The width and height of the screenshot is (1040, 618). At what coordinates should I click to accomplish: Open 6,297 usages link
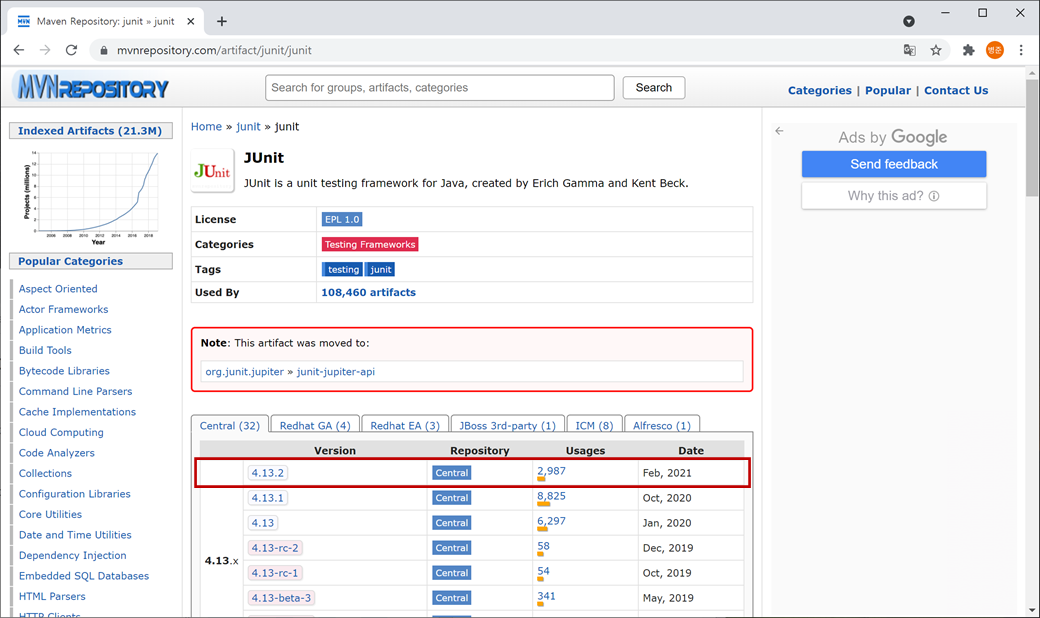point(551,521)
